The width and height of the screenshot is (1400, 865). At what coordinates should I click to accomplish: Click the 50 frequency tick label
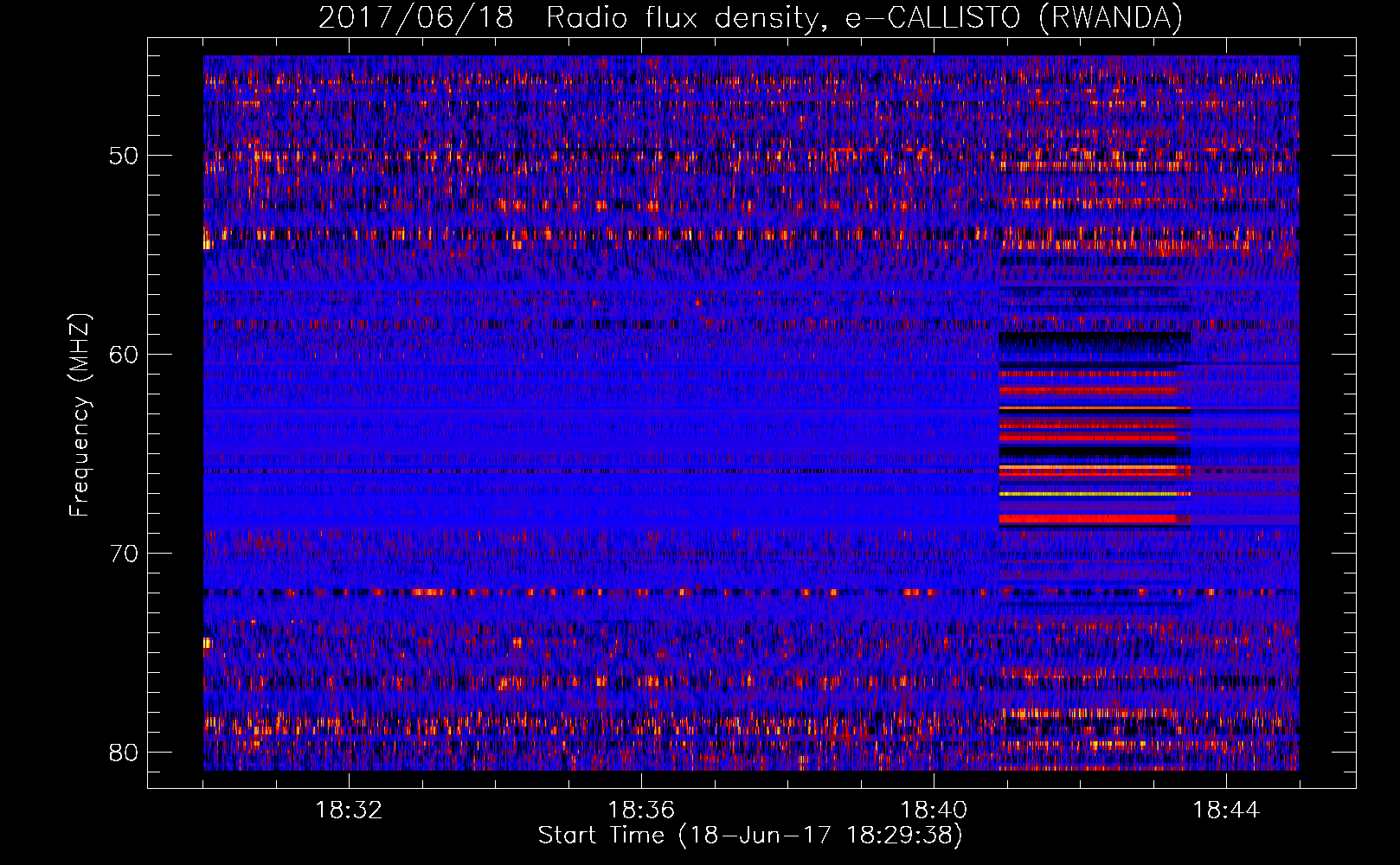124,156
